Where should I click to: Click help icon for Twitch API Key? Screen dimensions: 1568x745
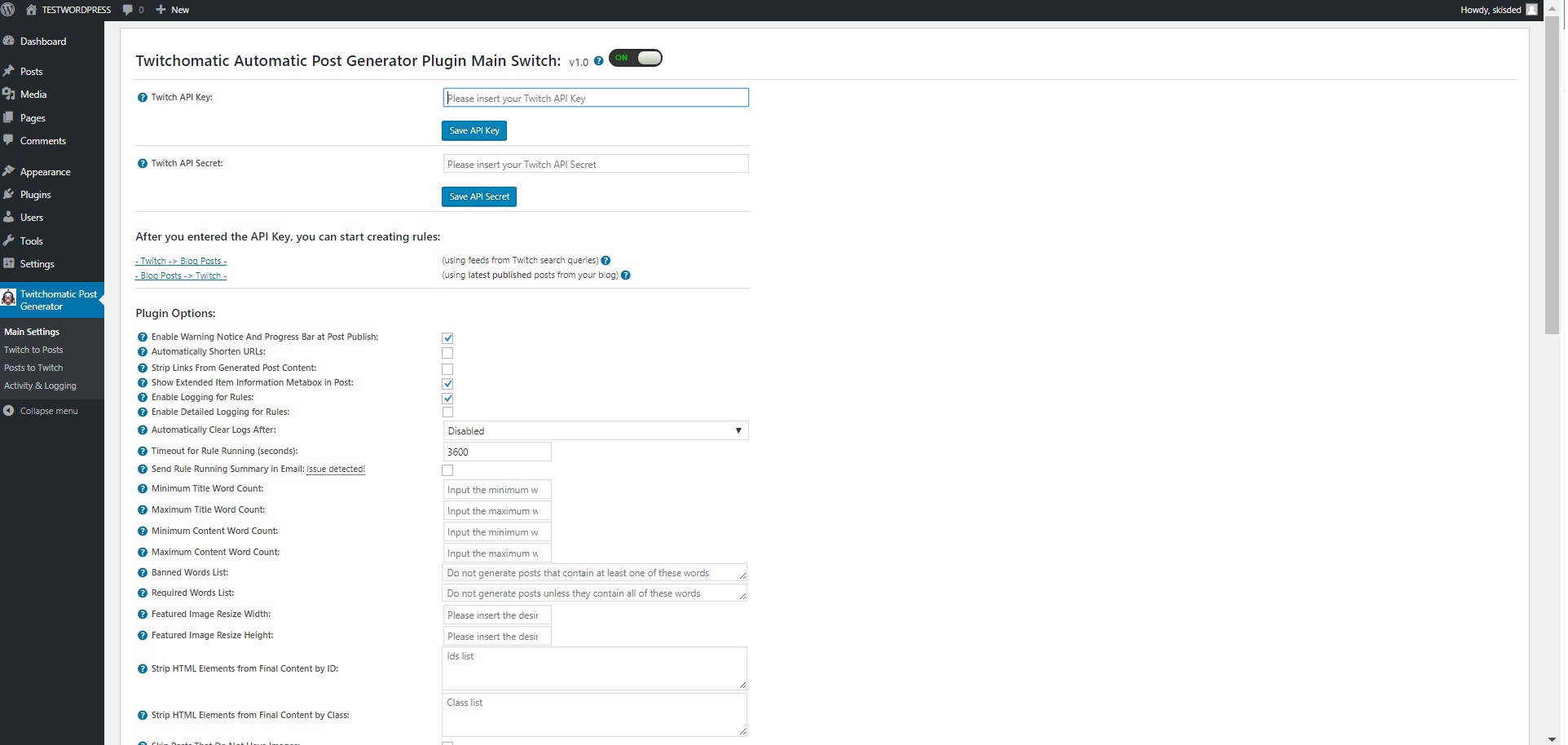(143, 98)
